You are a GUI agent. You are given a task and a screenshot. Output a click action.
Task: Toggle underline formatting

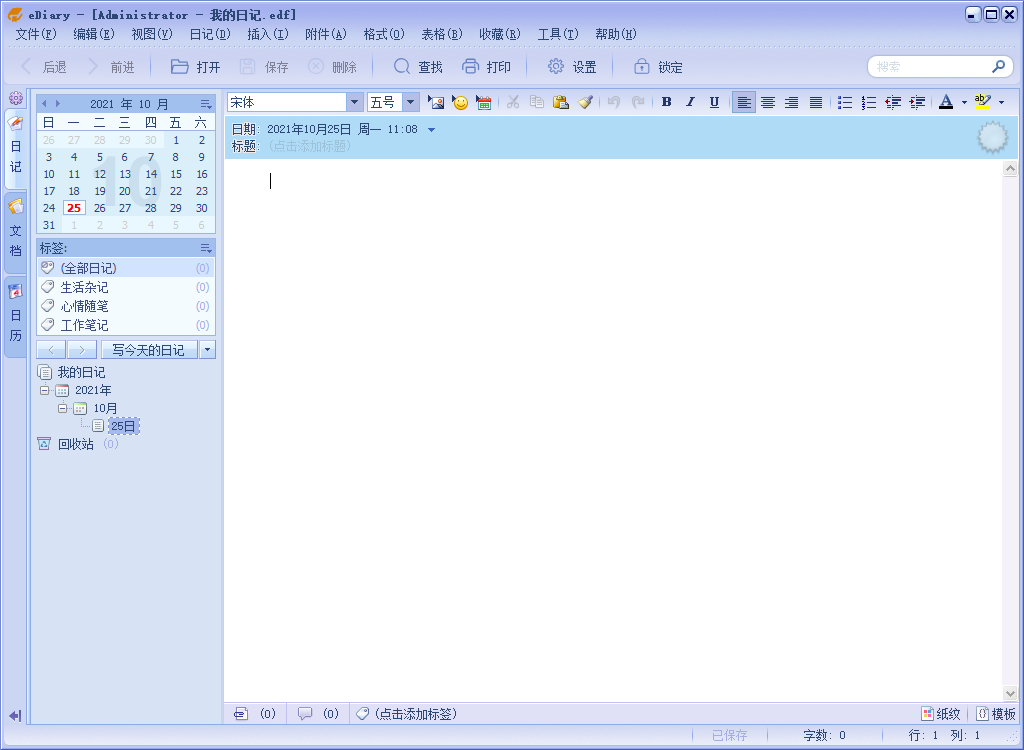point(714,102)
